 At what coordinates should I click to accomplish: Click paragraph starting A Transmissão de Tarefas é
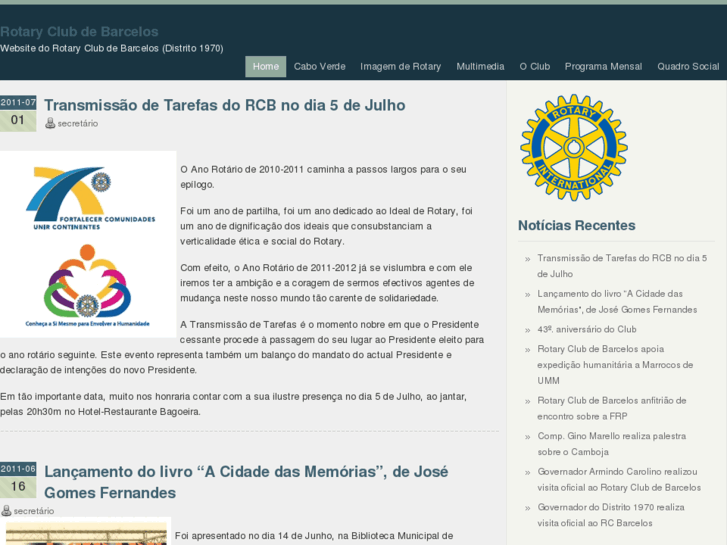tap(242, 347)
